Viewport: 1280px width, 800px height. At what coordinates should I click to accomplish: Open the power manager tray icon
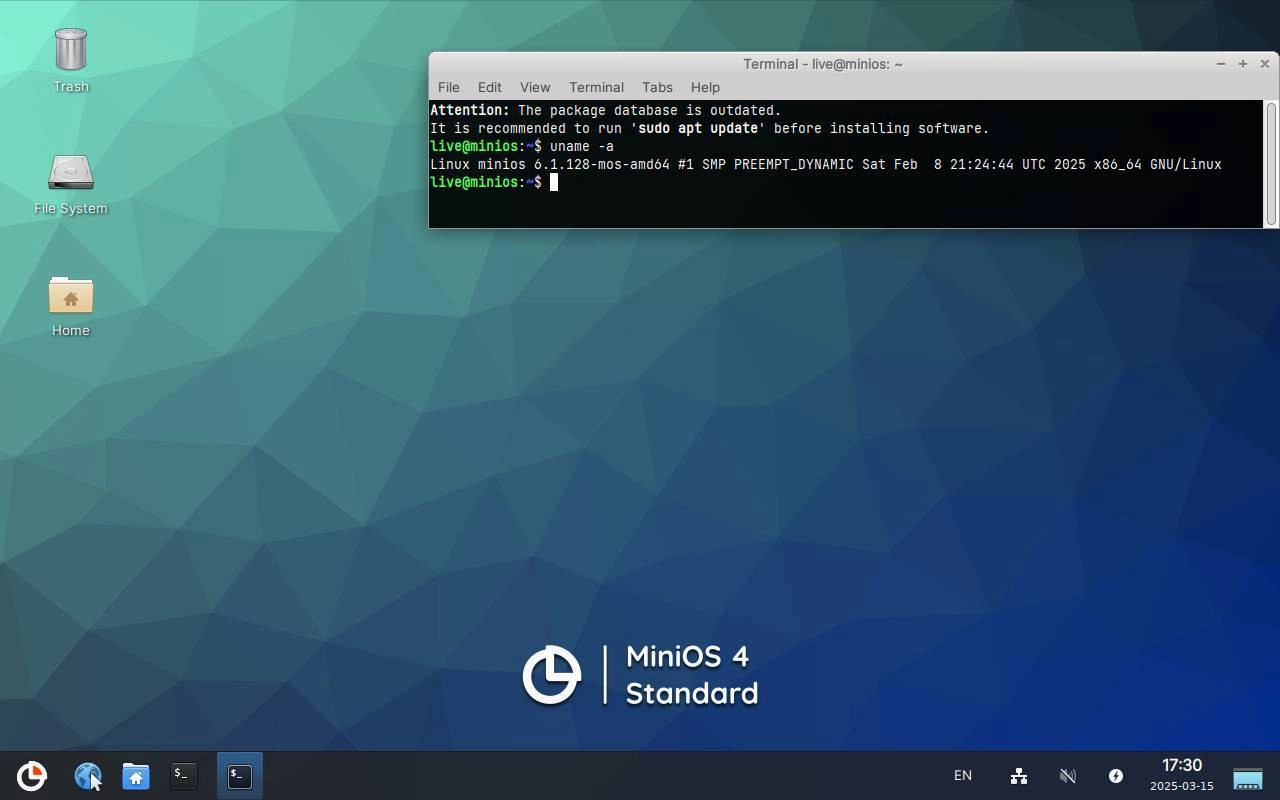1116,776
